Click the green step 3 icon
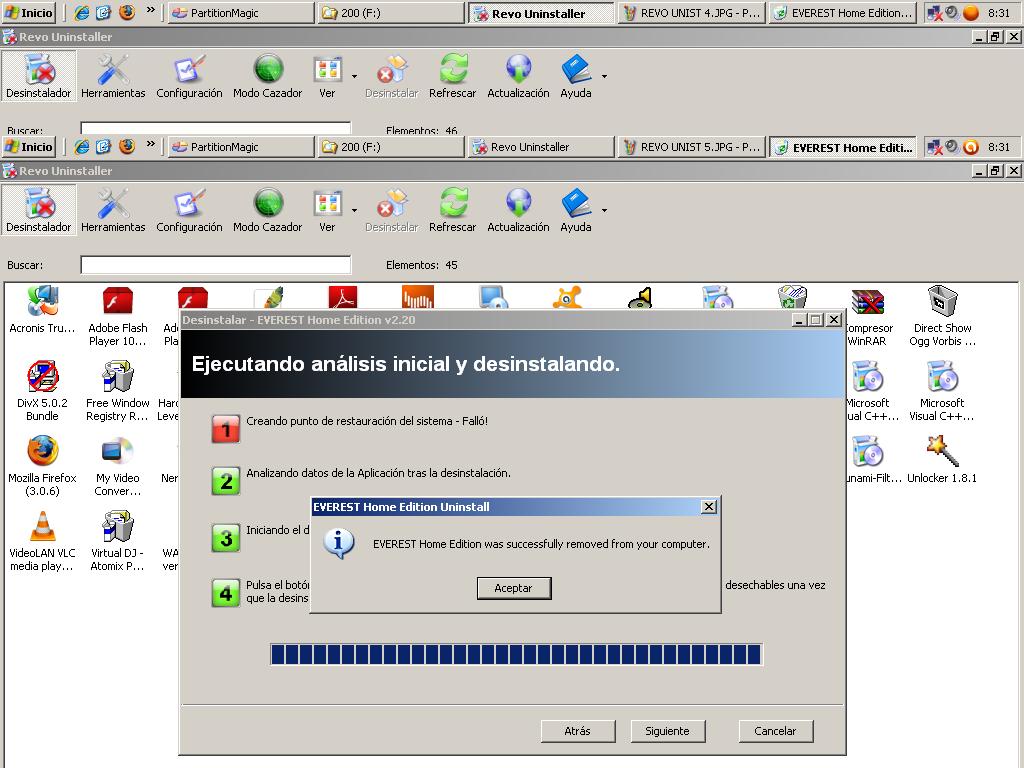 point(226,537)
